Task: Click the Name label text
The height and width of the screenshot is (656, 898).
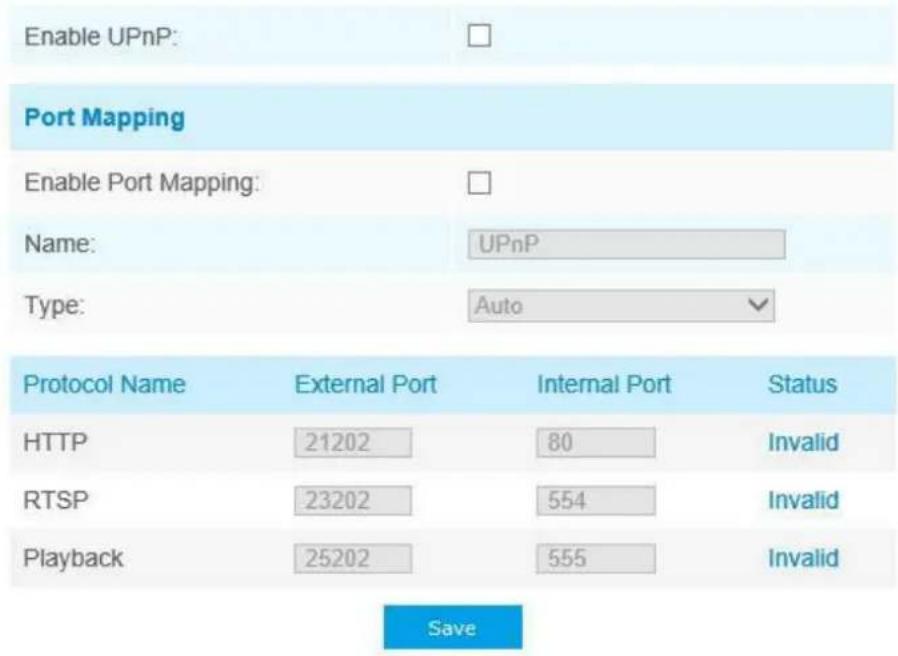Action: (60, 244)
